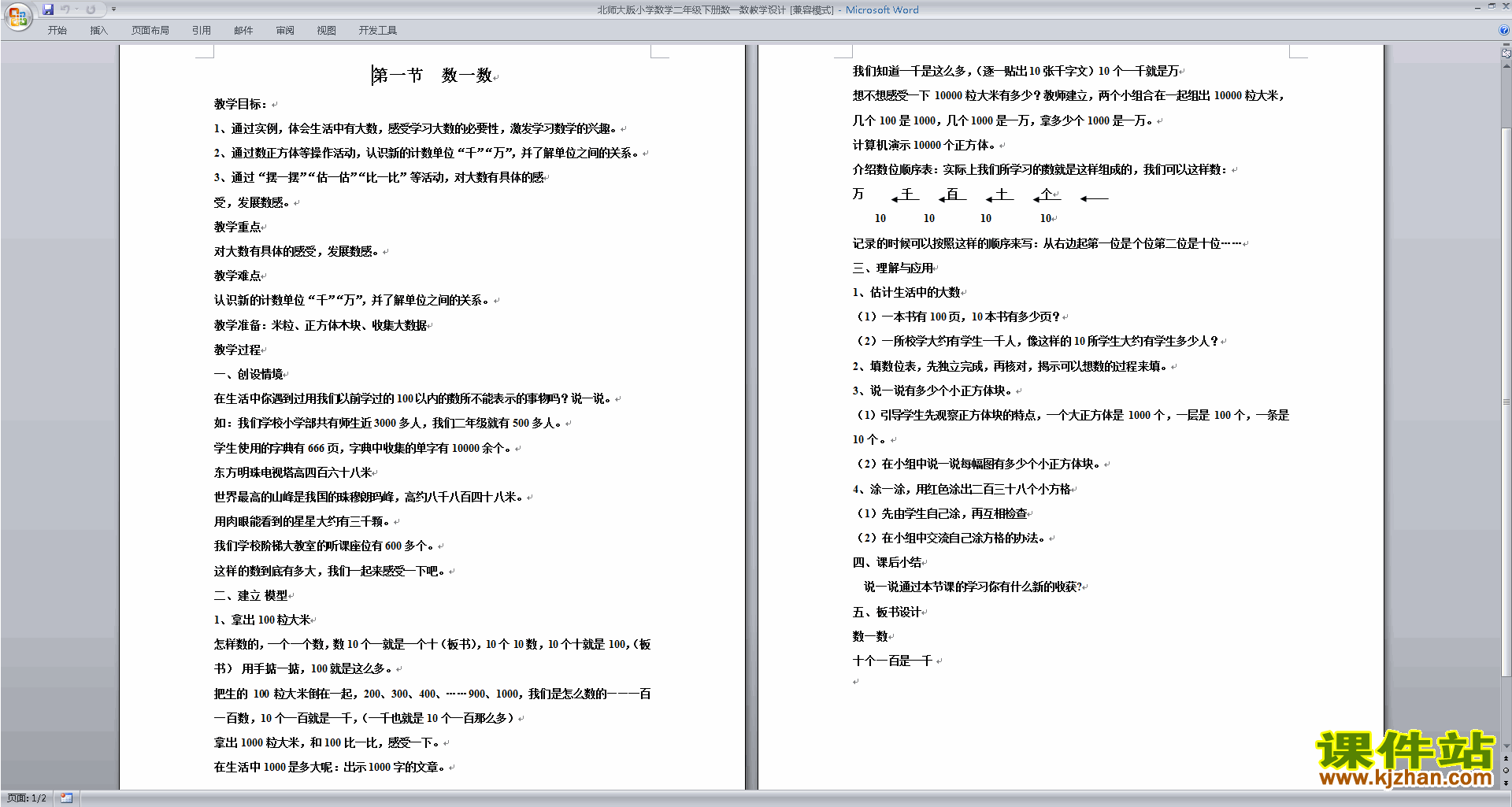This screenshot has width=1512, height=807.
Task: Switch to 引用 tab
Action: pos(202,31)
